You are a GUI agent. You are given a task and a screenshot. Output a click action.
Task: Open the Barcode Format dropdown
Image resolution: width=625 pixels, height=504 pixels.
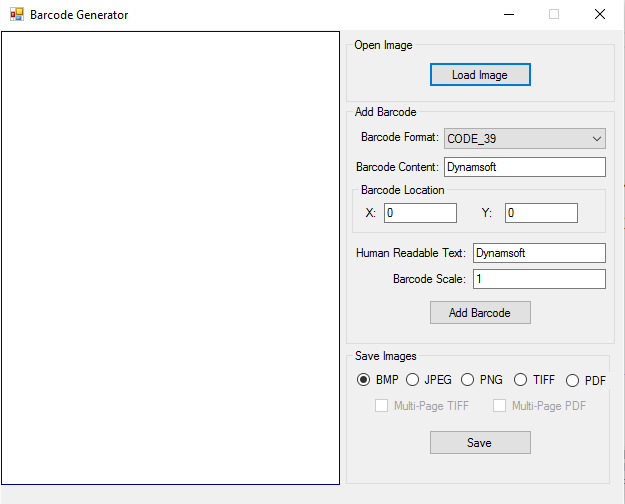(x=525, y=138)
